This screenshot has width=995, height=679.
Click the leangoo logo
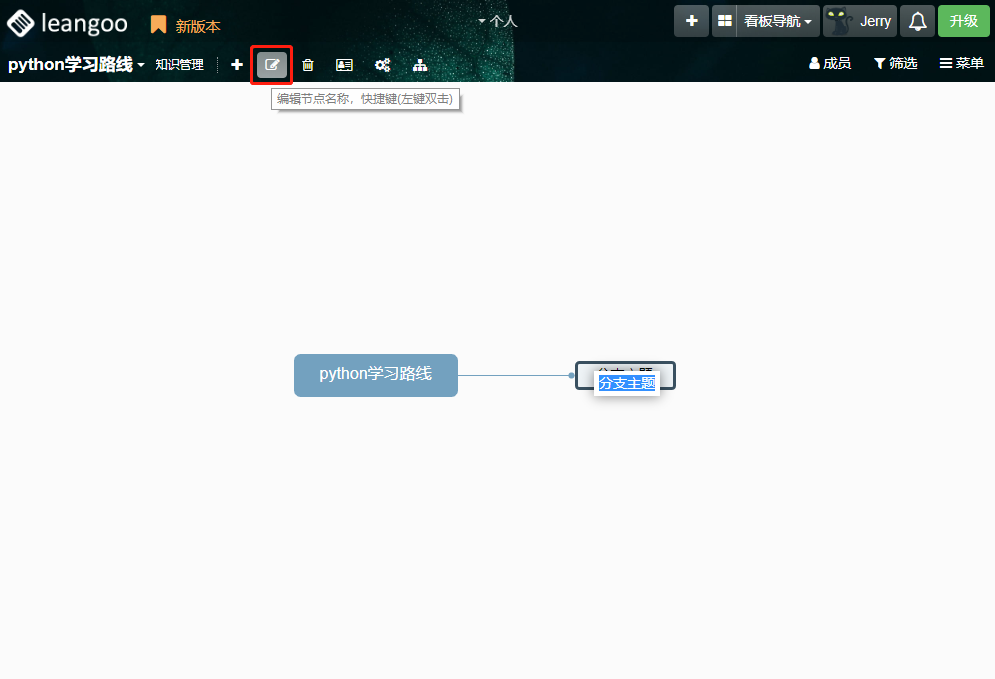pos(67,23)
